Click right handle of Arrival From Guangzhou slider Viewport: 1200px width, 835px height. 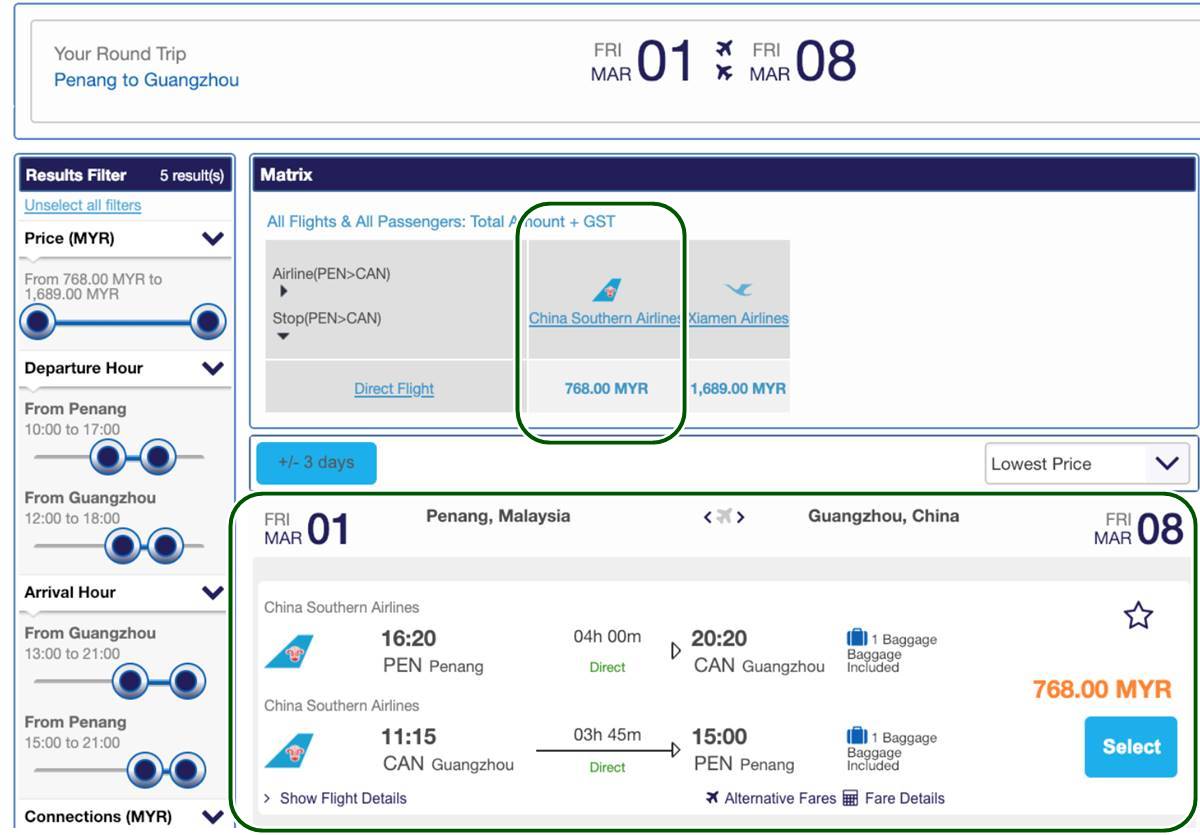point(187,682)
